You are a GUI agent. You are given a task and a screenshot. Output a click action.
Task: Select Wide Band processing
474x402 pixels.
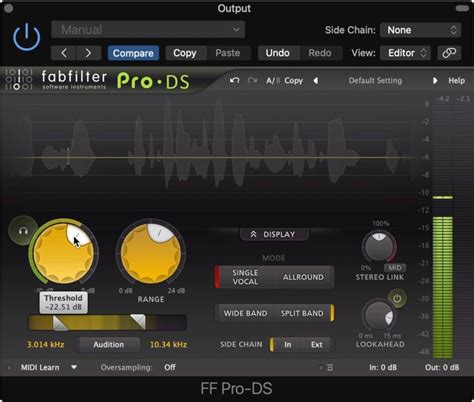pyautogui.click(x=245, y=313)
